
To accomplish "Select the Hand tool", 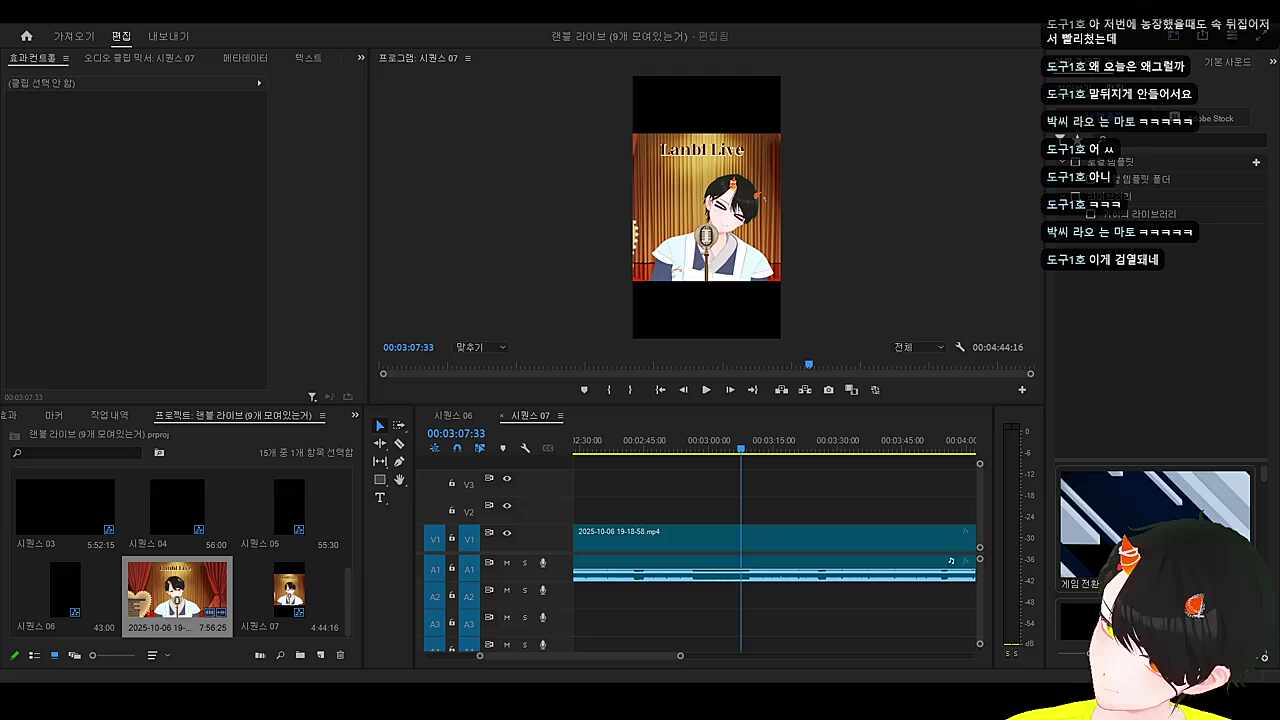I will tap(399, 480).
